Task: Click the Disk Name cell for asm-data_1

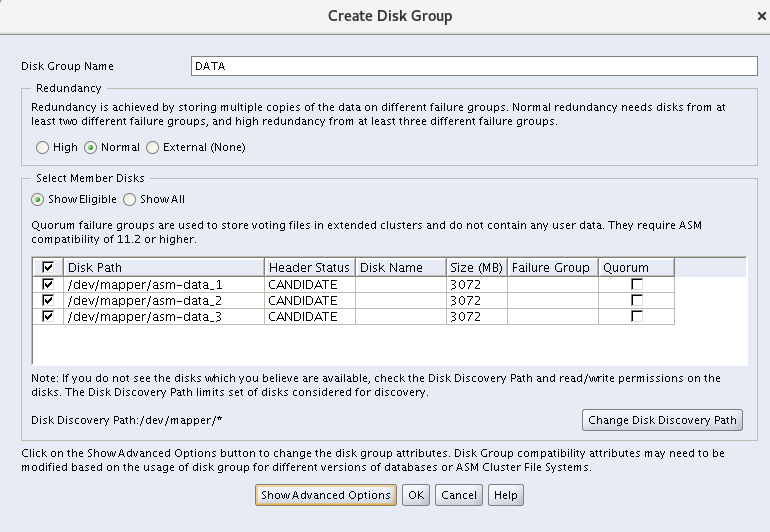Action: point(400,284)
